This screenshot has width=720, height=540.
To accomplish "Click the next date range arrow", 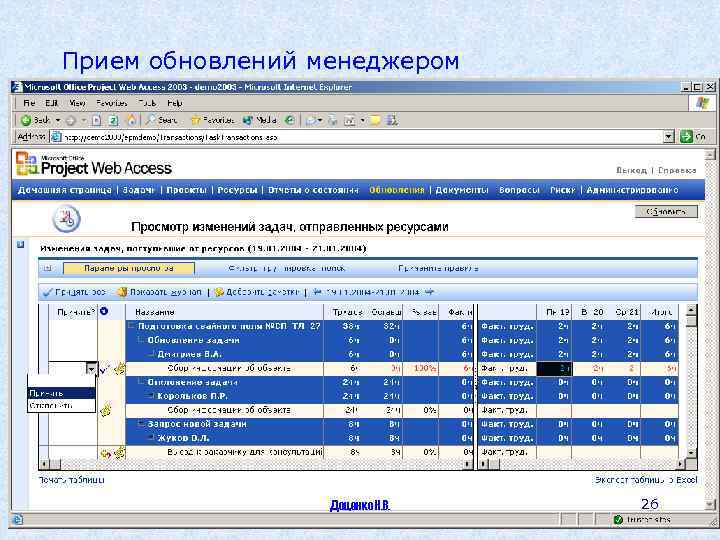I will 429,292.
